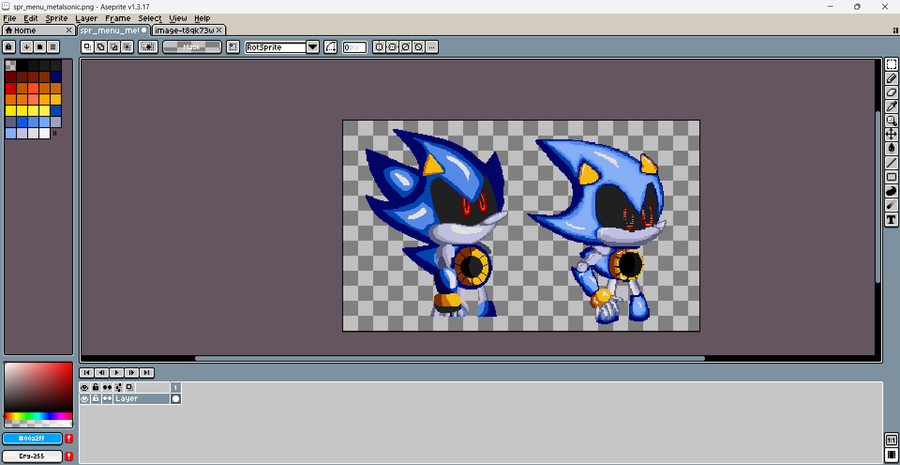This screenshot has width=900, height=465.
Task: Click the palette lock edit icon
Action: tap(9, 47)
